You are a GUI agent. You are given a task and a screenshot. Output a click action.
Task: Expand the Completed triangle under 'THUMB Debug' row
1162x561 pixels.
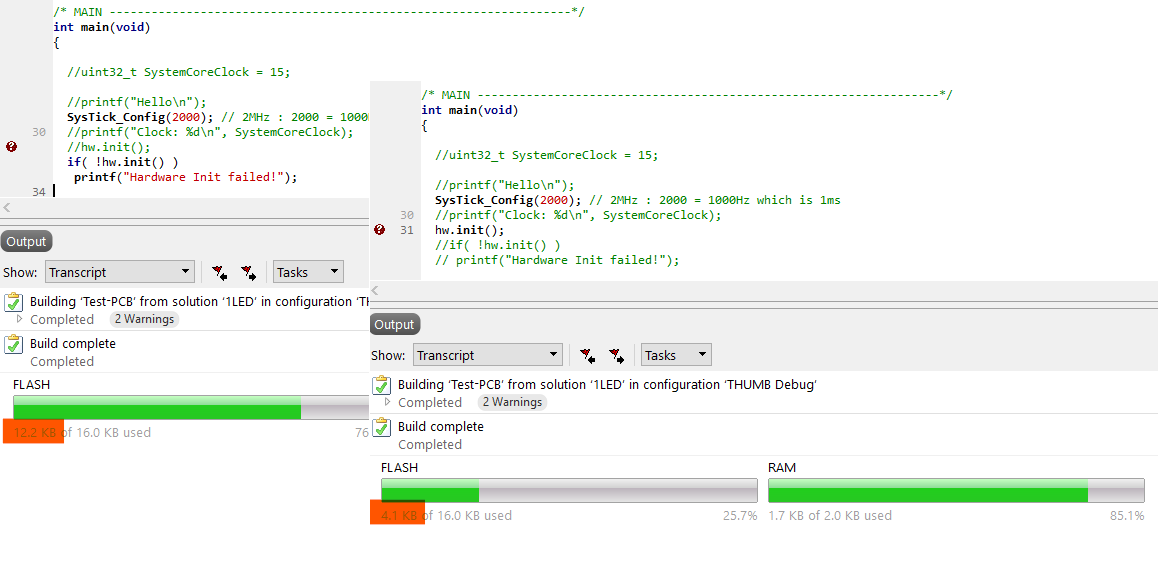(x=388, y=402)
